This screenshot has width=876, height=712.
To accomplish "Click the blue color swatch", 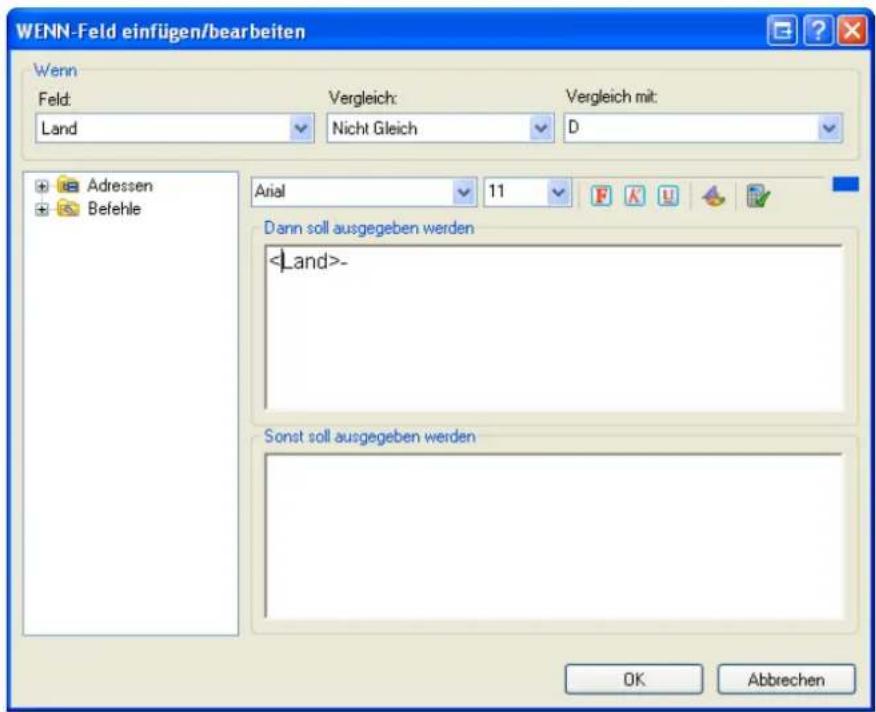I will click(845, 184).
